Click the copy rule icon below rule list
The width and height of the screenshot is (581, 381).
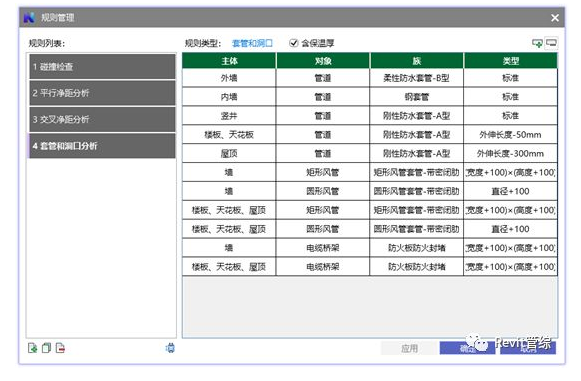coord(46,348)
